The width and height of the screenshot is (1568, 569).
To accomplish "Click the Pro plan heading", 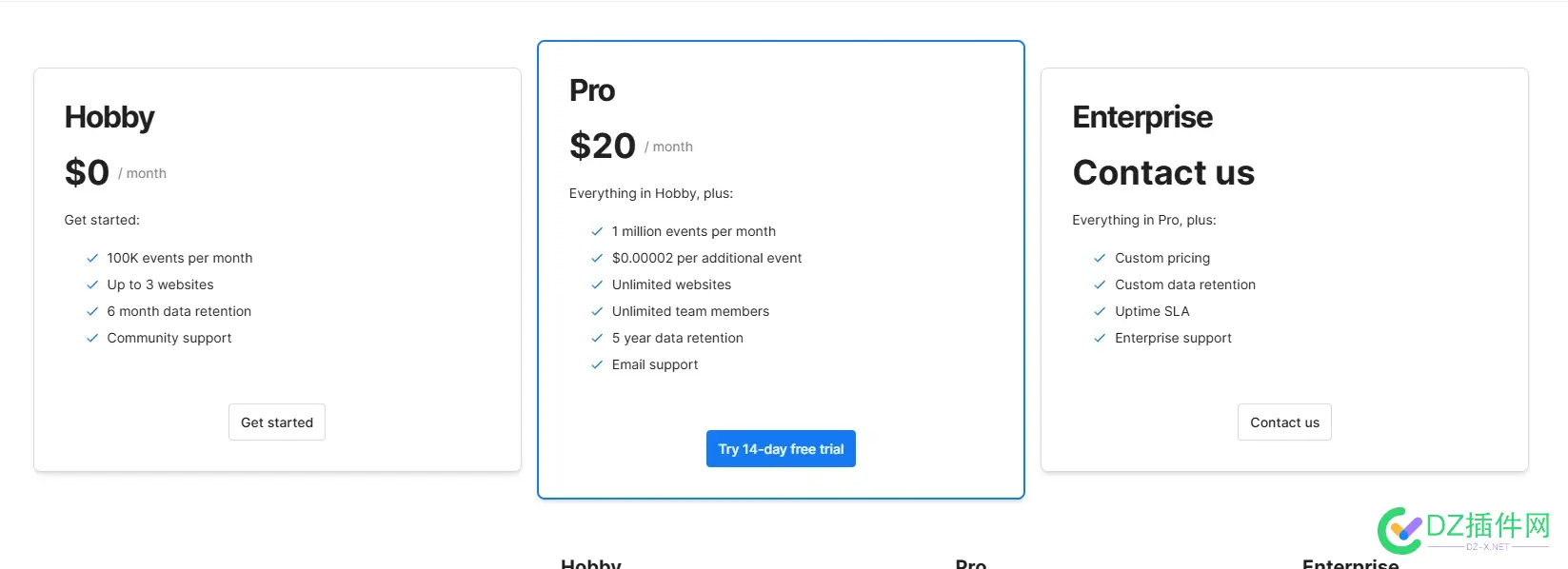I will pos(592,90).
